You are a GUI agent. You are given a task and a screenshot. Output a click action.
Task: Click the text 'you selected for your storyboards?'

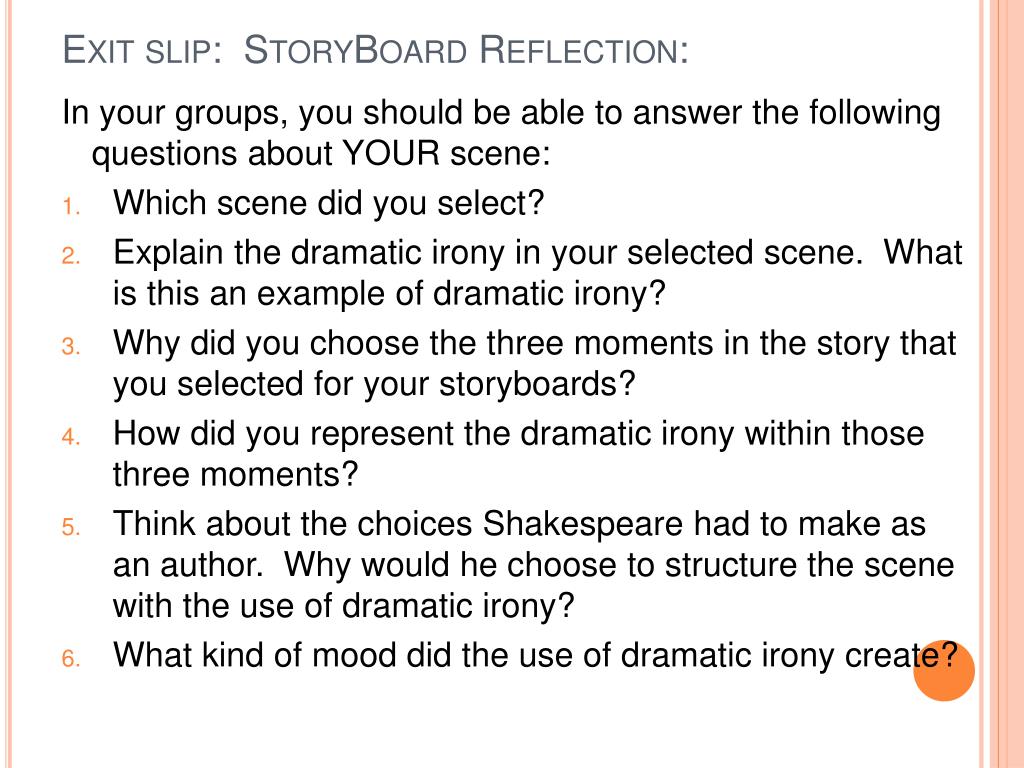[x=374, y=384]
